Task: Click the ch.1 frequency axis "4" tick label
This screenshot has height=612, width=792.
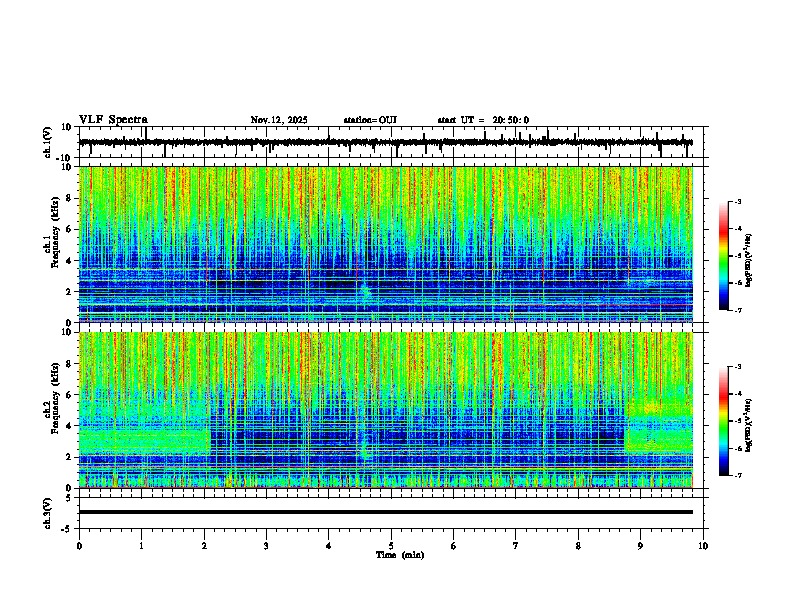Action: point(70,261)
